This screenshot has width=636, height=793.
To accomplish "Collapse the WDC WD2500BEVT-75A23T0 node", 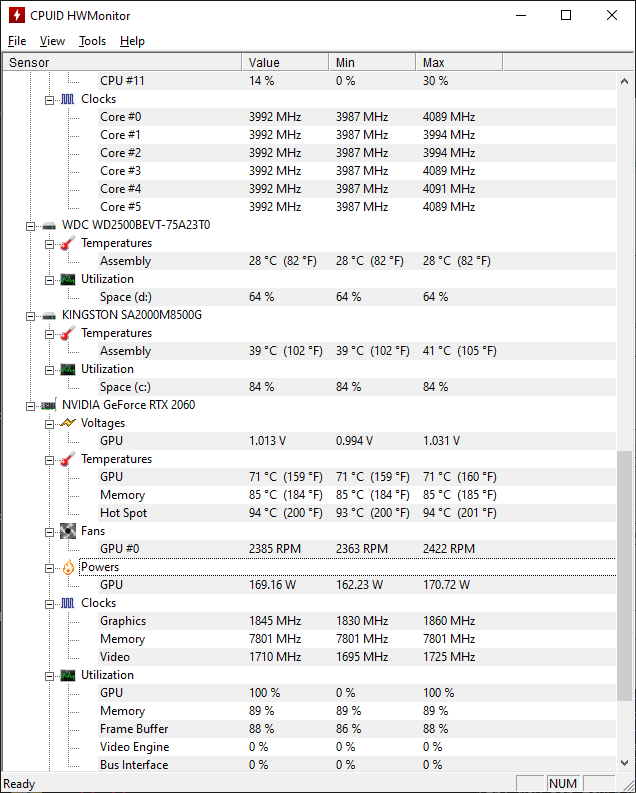I will point(31,225).
